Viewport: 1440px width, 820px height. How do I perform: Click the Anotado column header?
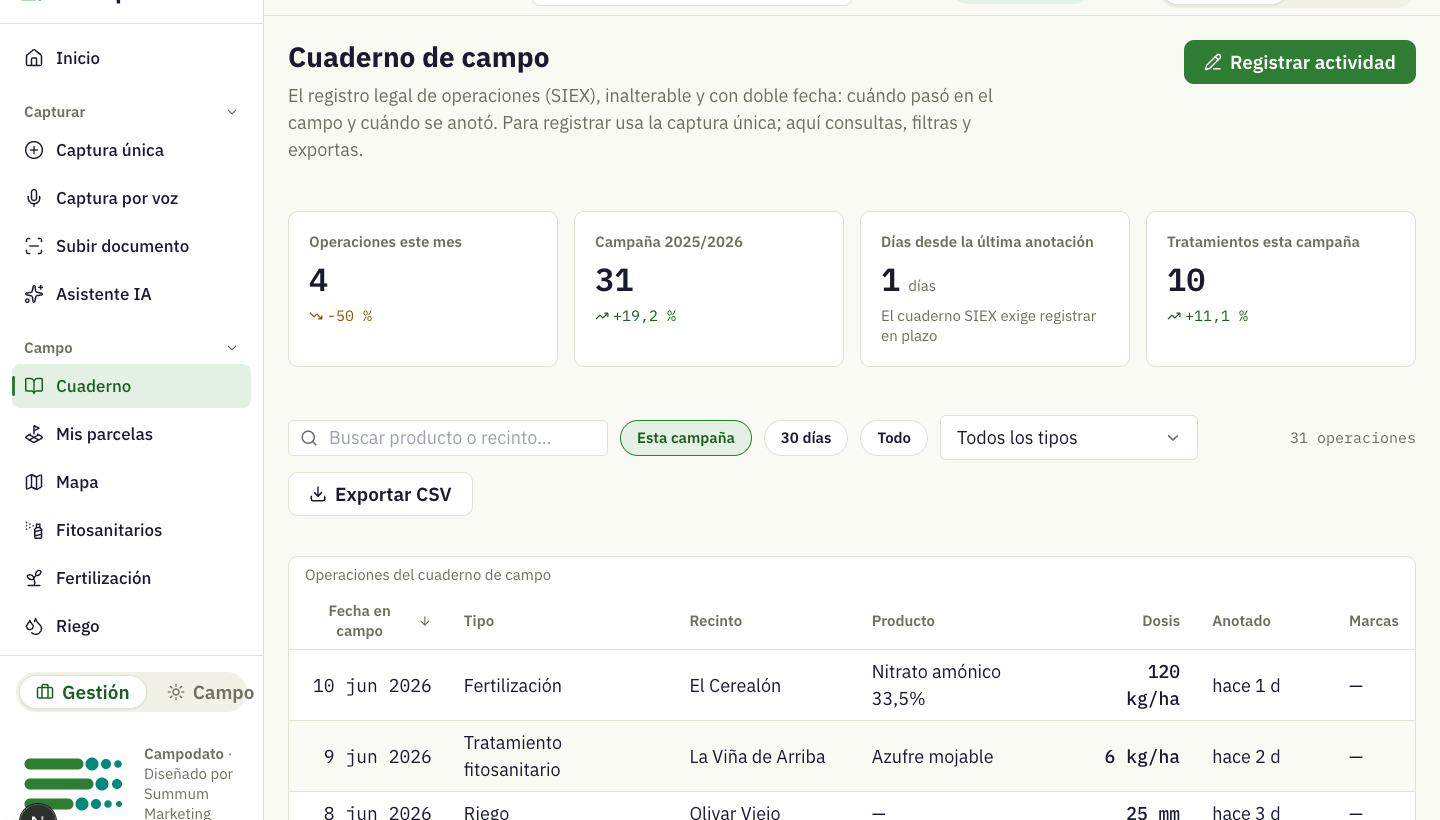coord(1241,621)
